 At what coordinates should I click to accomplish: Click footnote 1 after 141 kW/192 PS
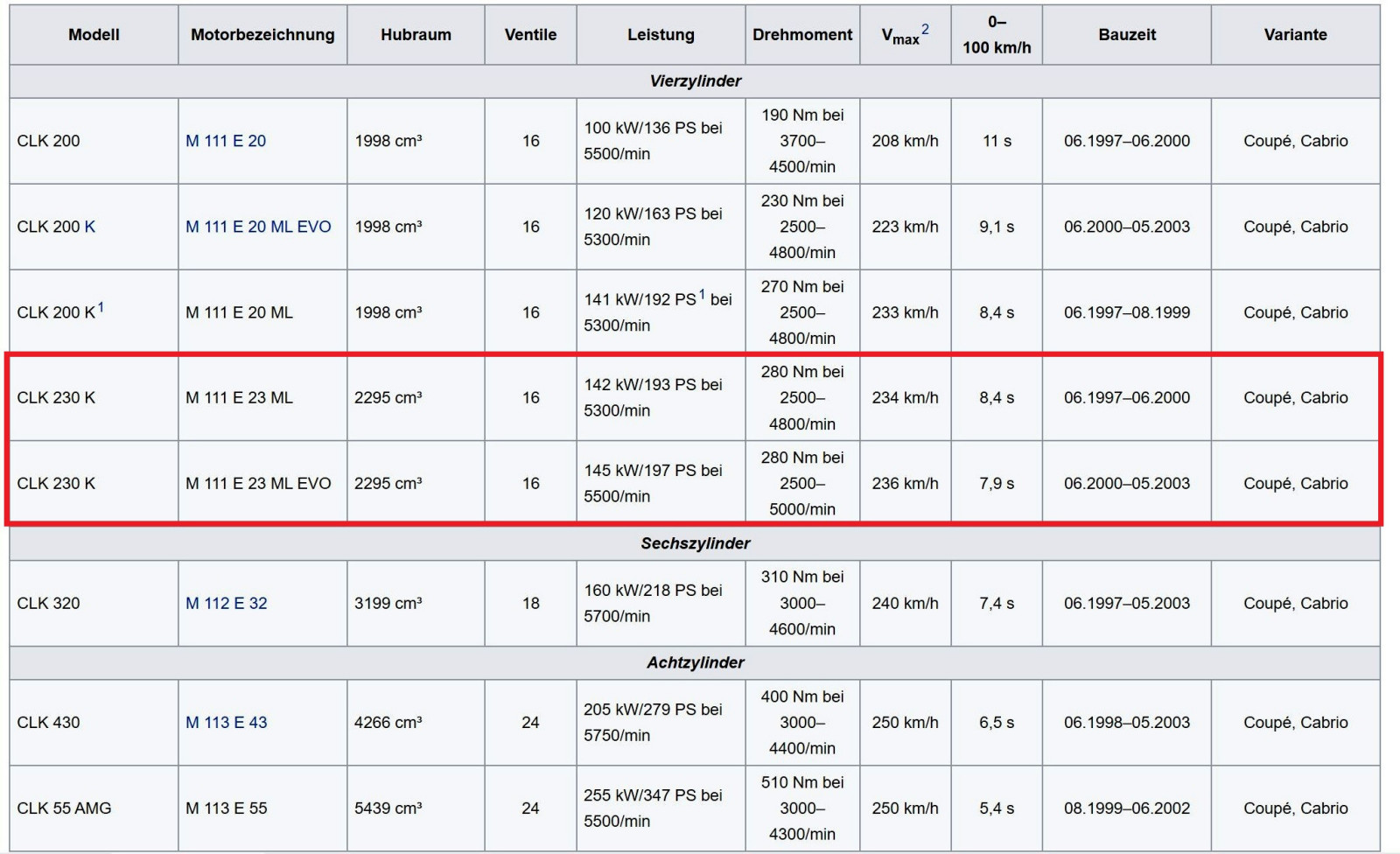[702, 295]
